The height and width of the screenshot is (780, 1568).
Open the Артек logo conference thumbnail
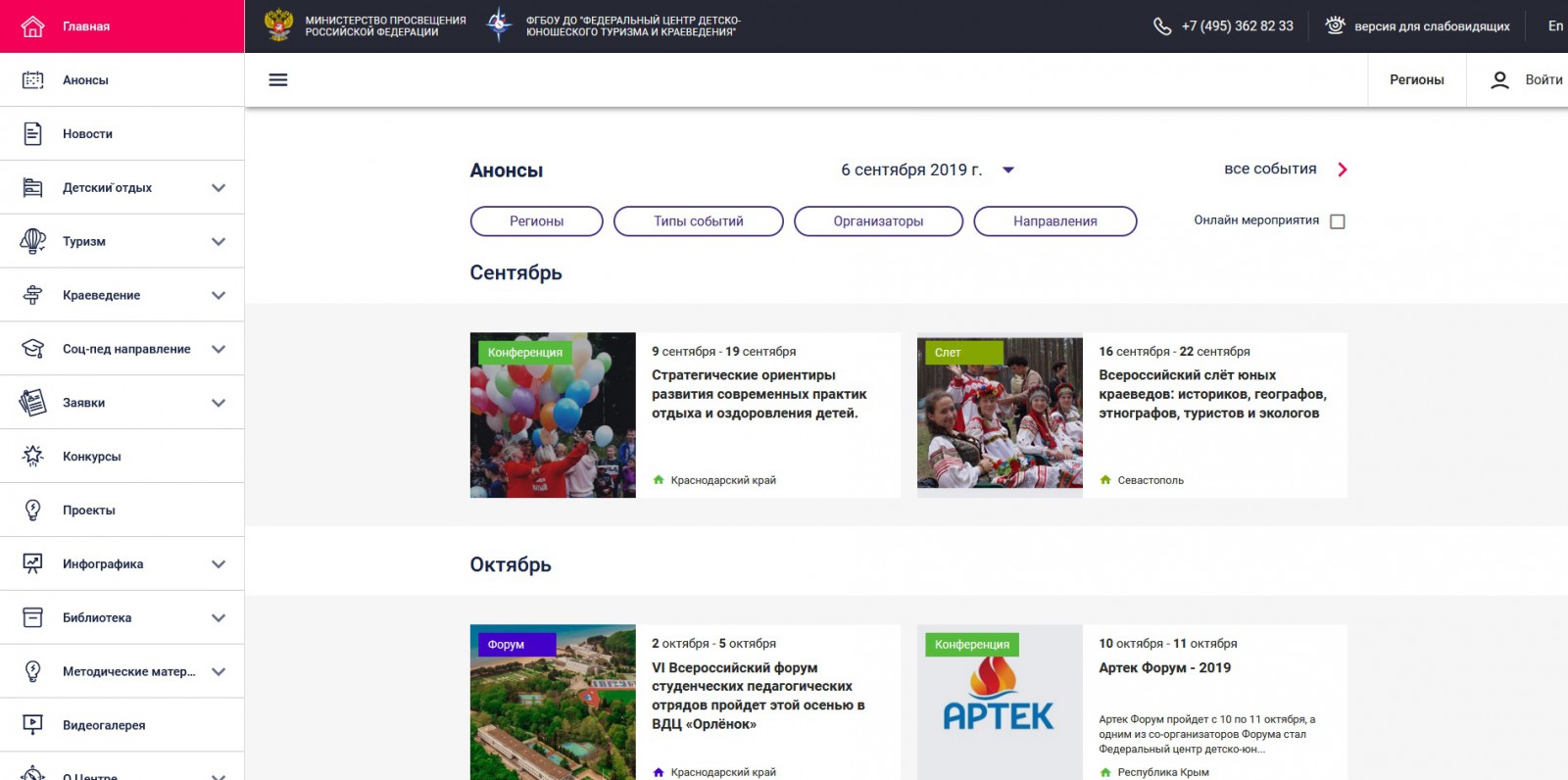1000,703
